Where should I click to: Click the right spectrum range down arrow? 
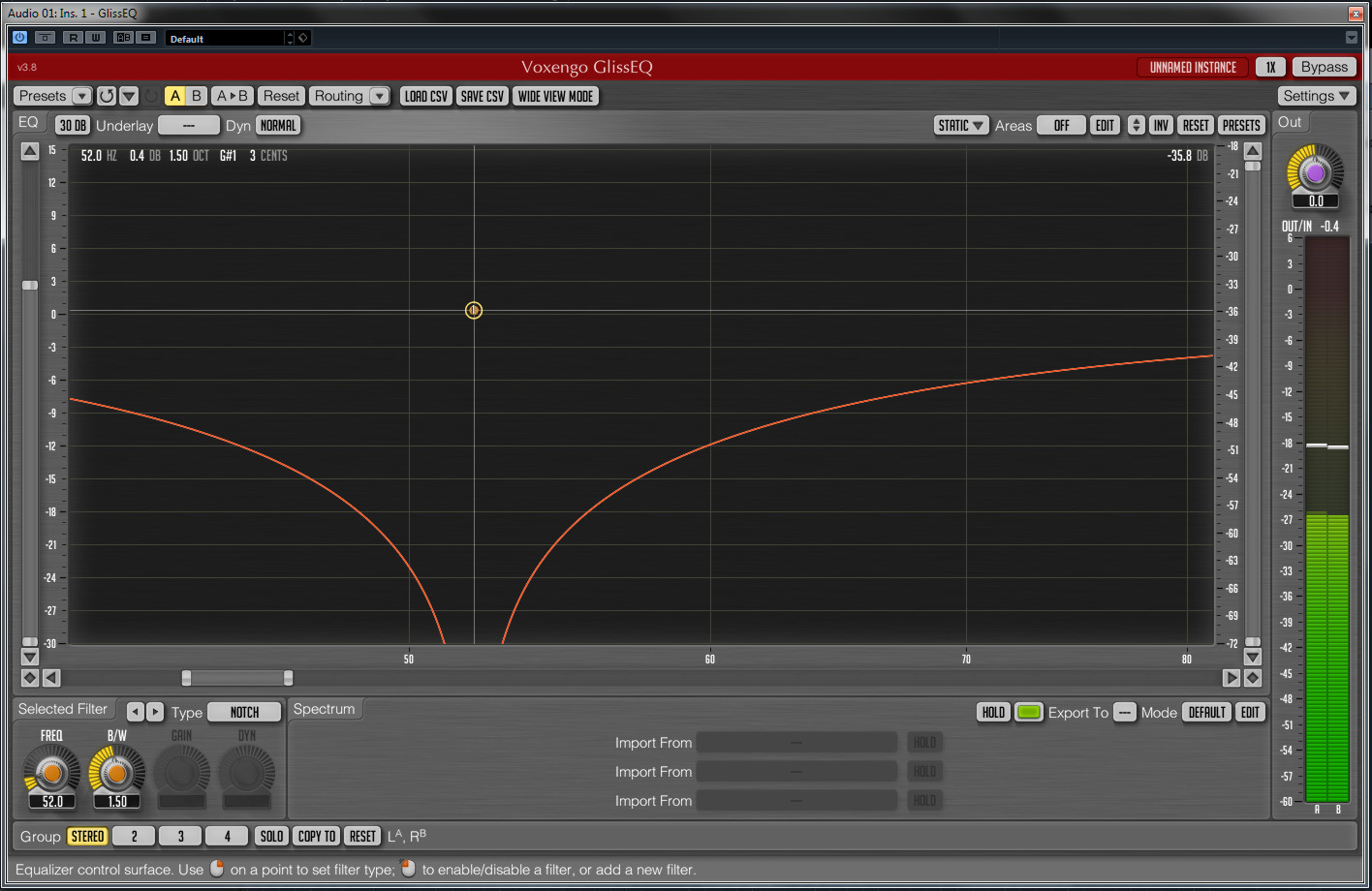pyautogui.click(x=1253, y=657)
